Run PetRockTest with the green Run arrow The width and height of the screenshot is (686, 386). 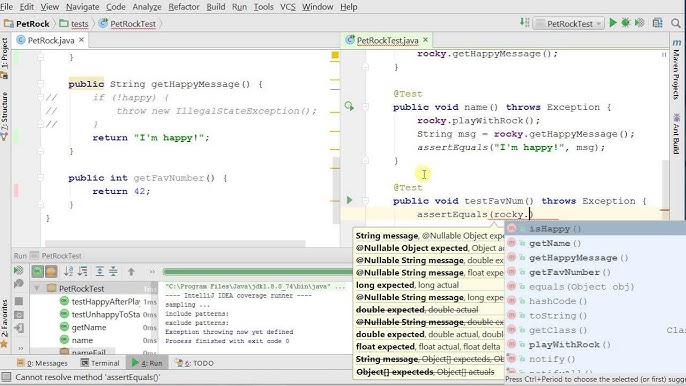(613, 23)
